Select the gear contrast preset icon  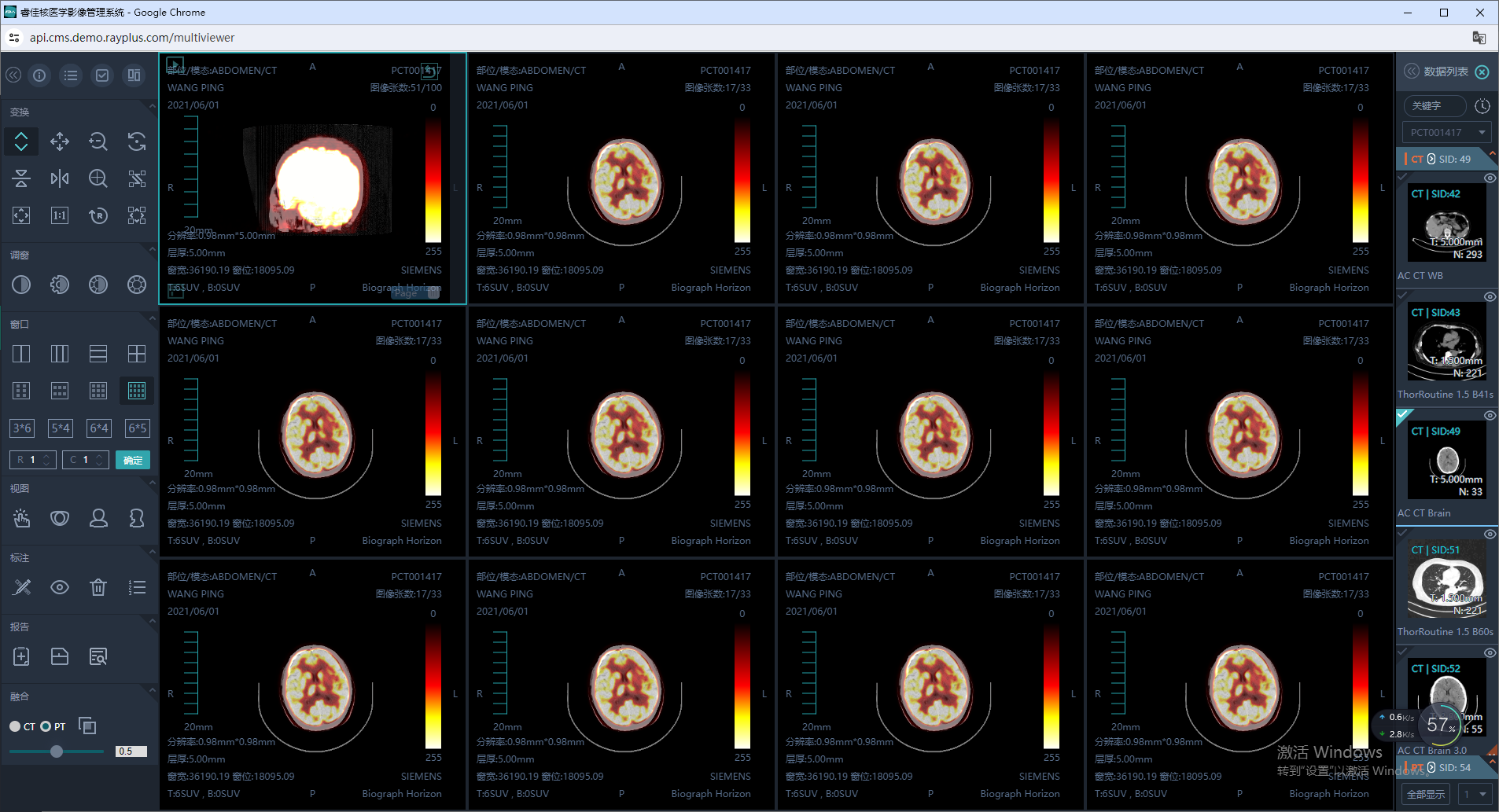point(60,285)
